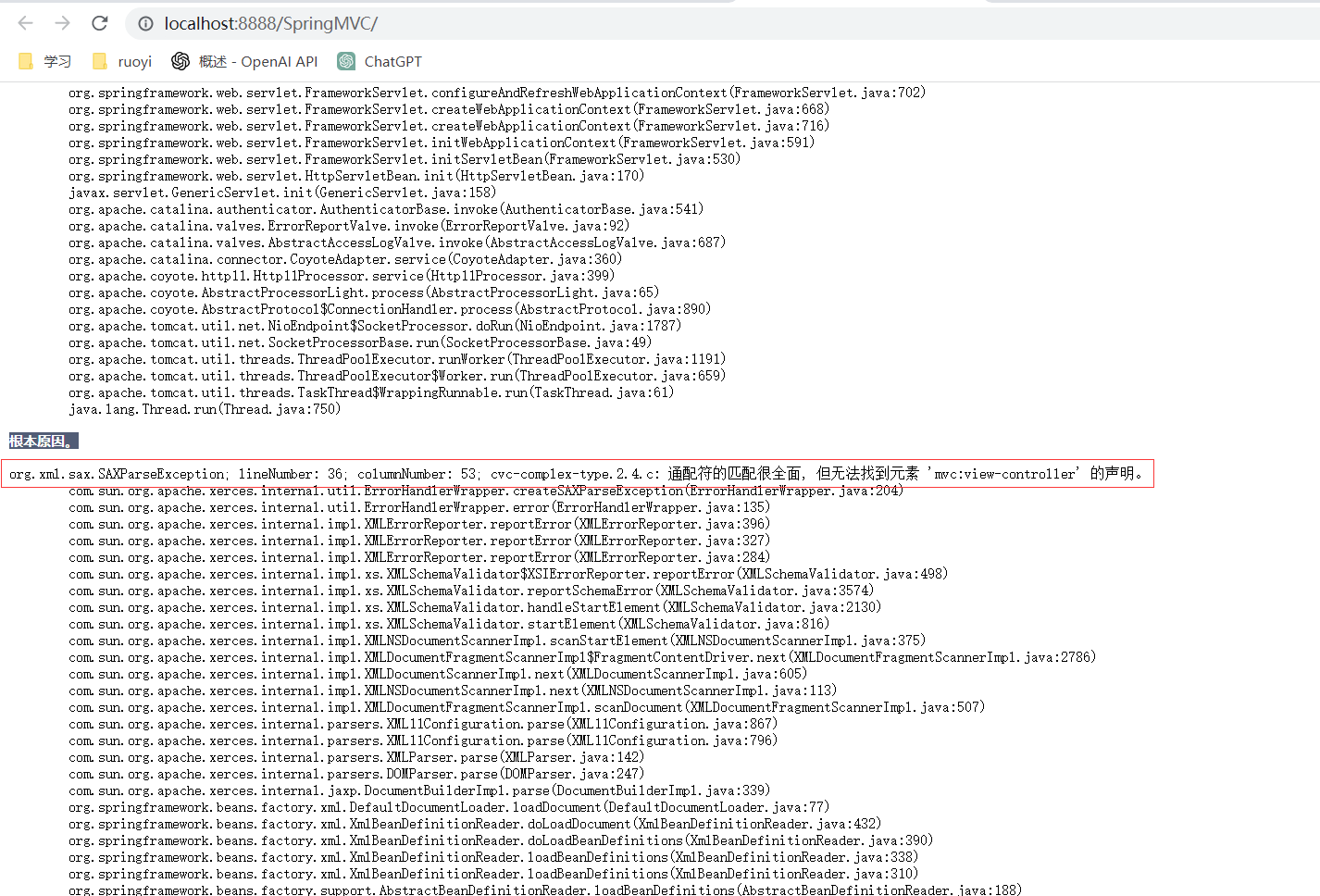The height and width of the screenshot is (896, 1320).
Task: Click the initServletBean stack line
Action: click(x=405, y=159)
